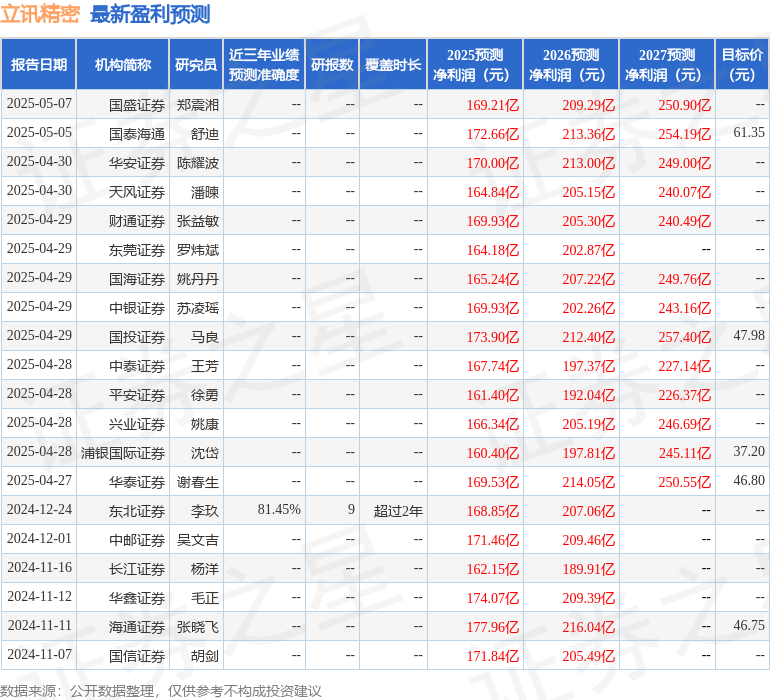
Task: Click researcher name 胡剑
Action: [x=204, y=656]
